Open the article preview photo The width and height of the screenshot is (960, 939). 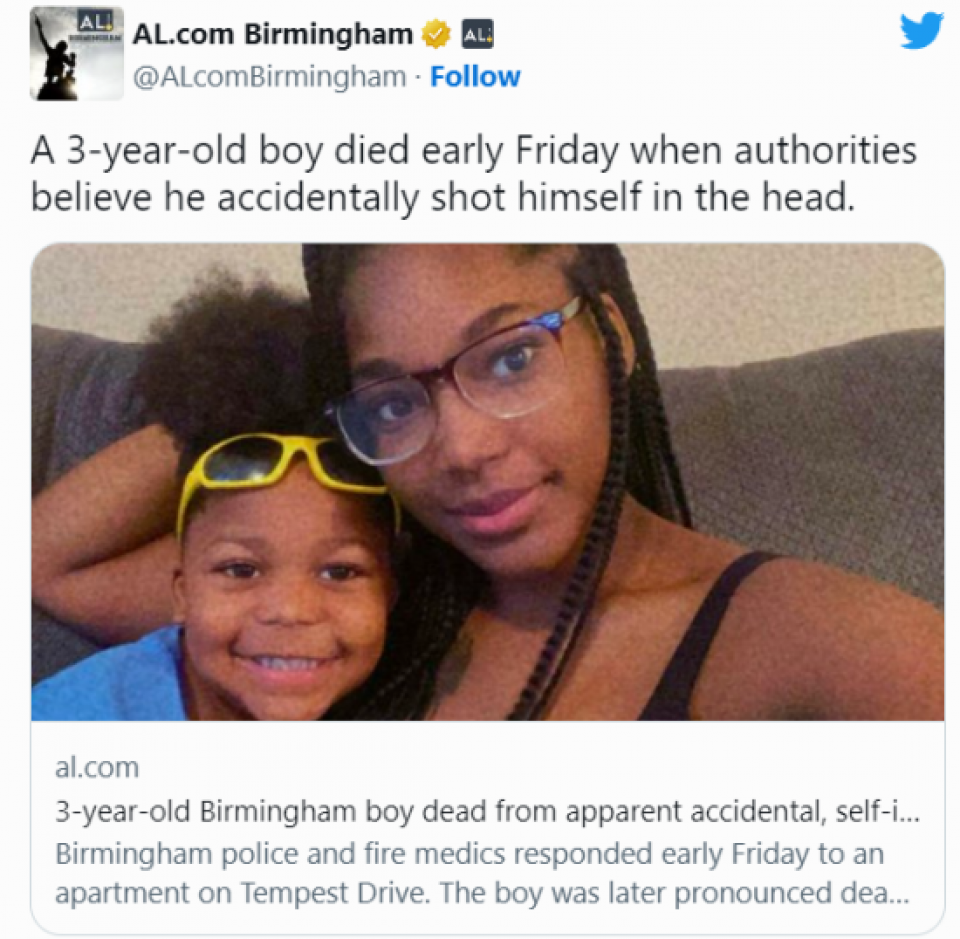coord(487,482)
